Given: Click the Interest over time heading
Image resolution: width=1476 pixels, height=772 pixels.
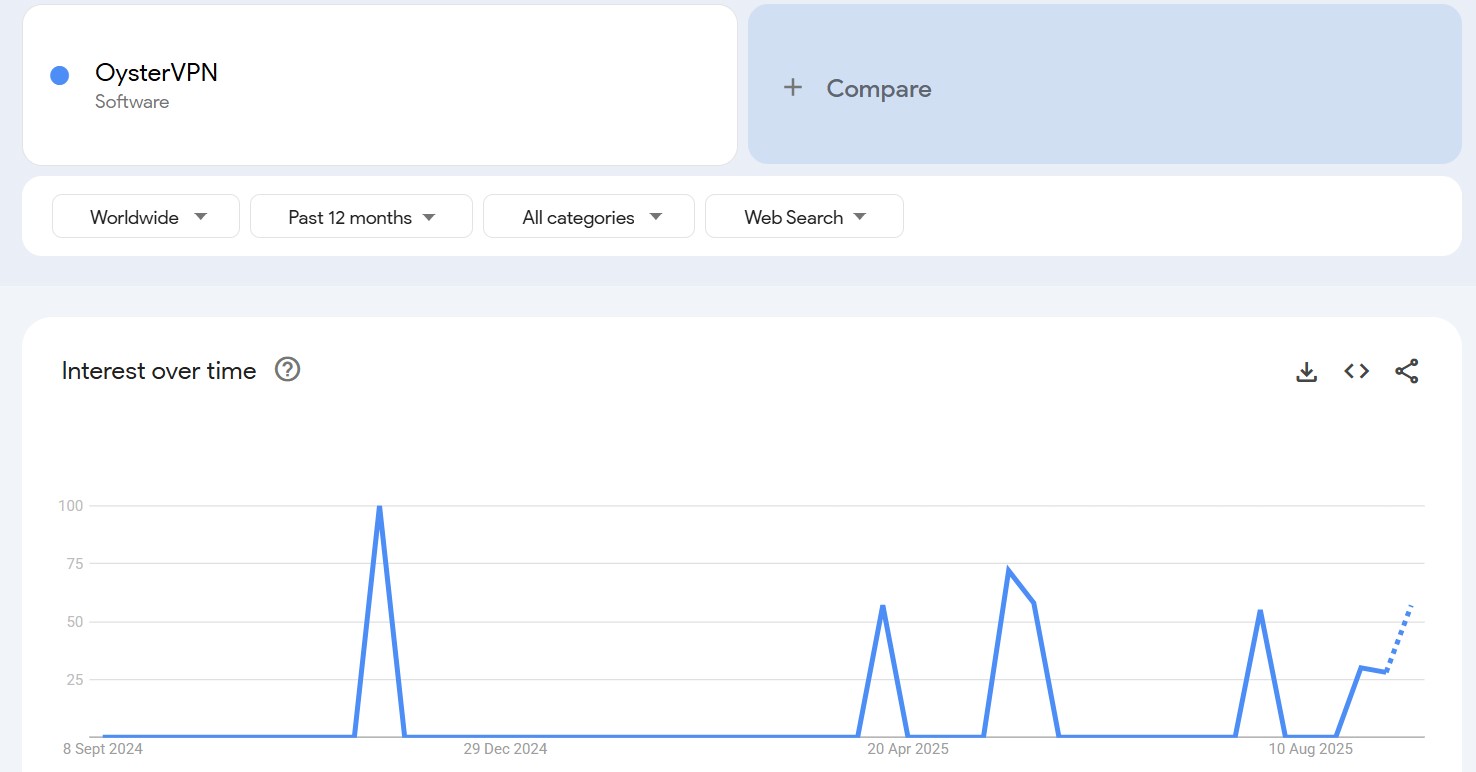Looking at the screenshot, I should coord(159,371).
